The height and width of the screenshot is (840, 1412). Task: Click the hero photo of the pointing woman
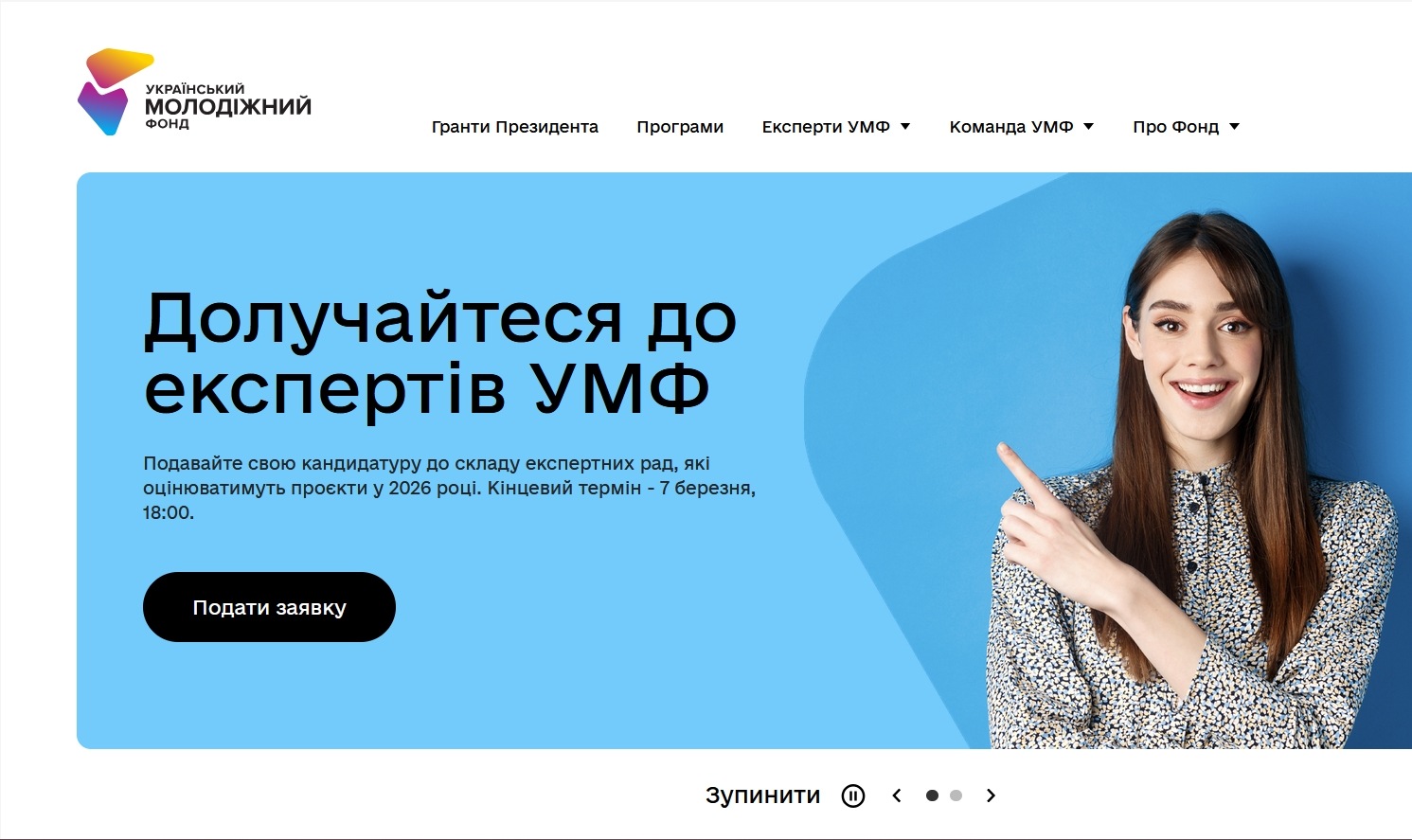[1193, 479]
